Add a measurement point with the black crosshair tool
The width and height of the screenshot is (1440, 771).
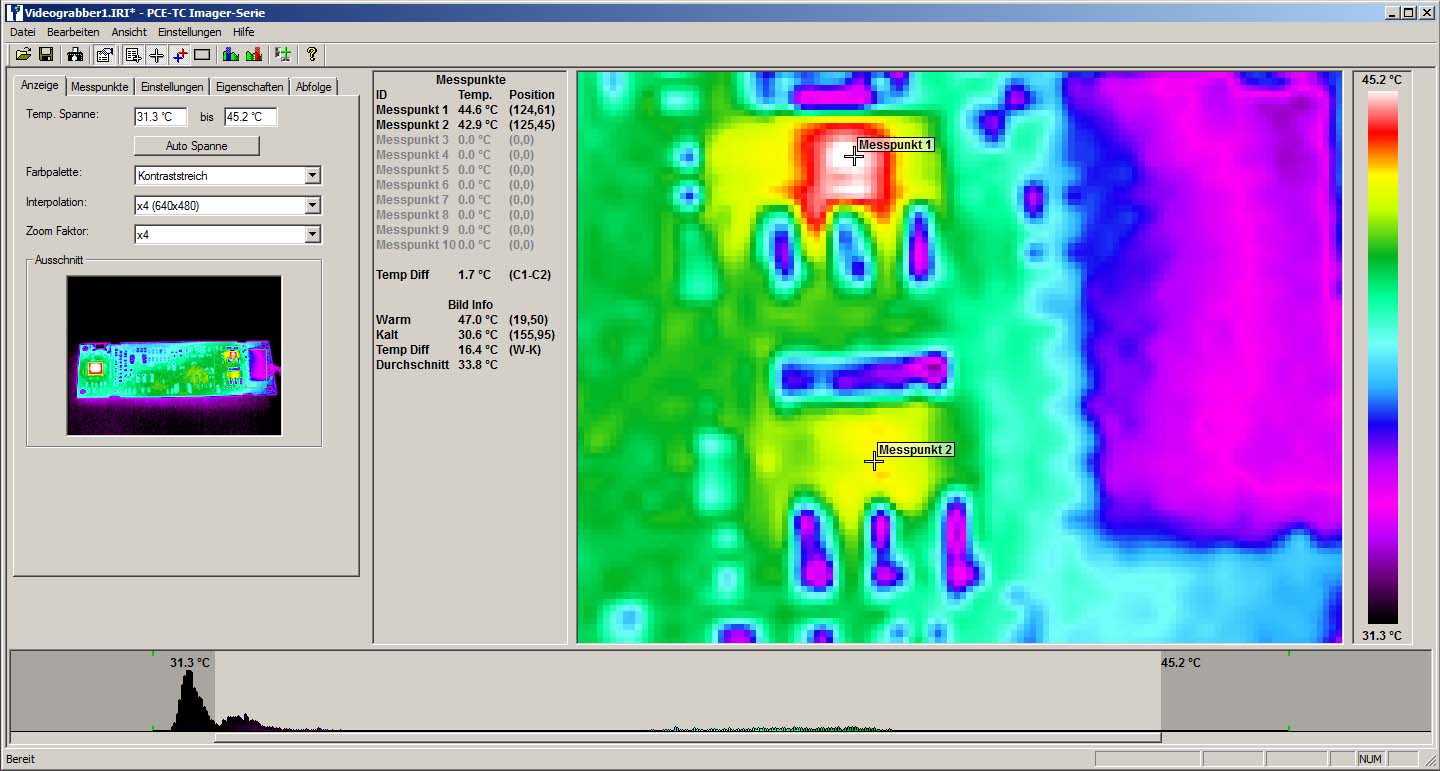click(x=156, y=54)
